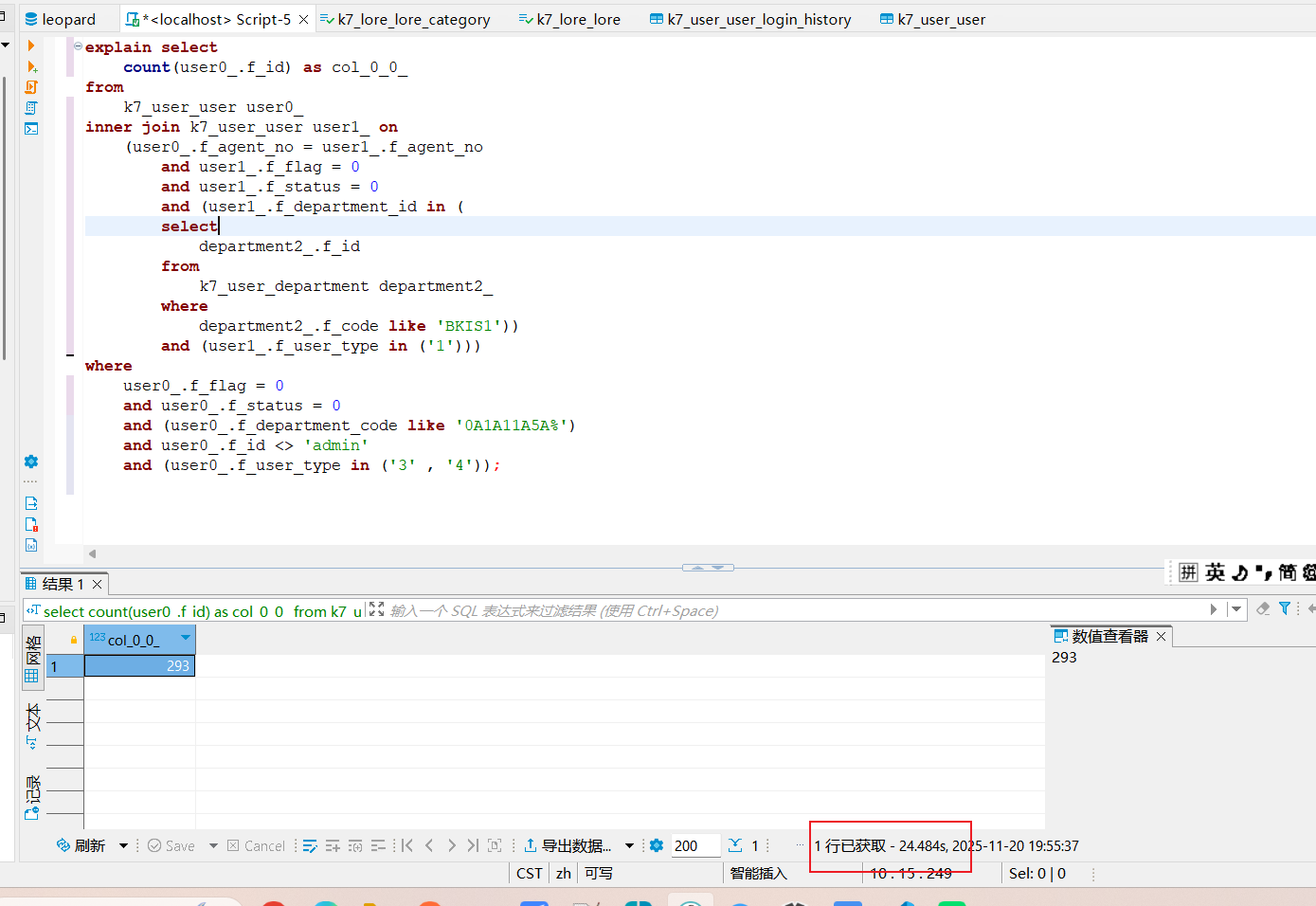The image size is (1316, 906).
Task: Open the col_0_0_ column header dropdown
Action: pyautogui.click(x=186, y=639)
